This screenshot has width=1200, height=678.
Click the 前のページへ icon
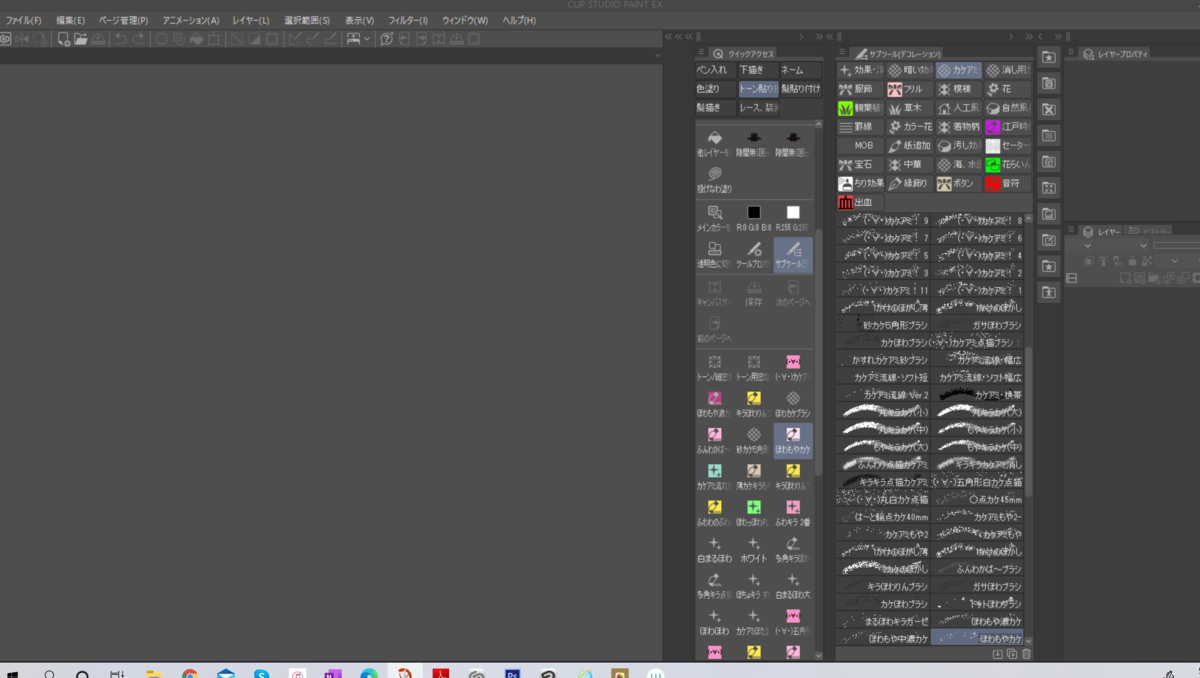[714, 329]
